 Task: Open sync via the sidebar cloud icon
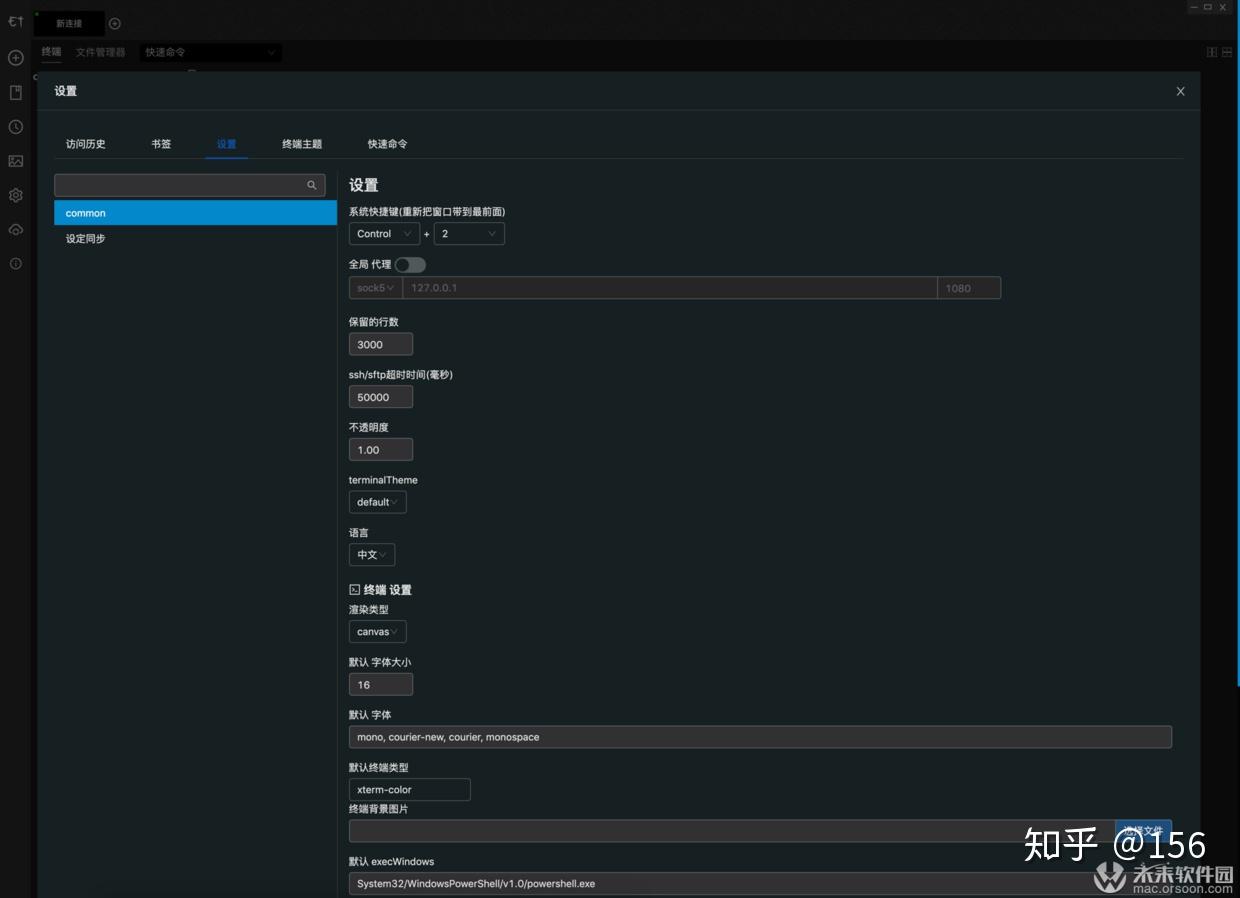click(x=15, y=230)
